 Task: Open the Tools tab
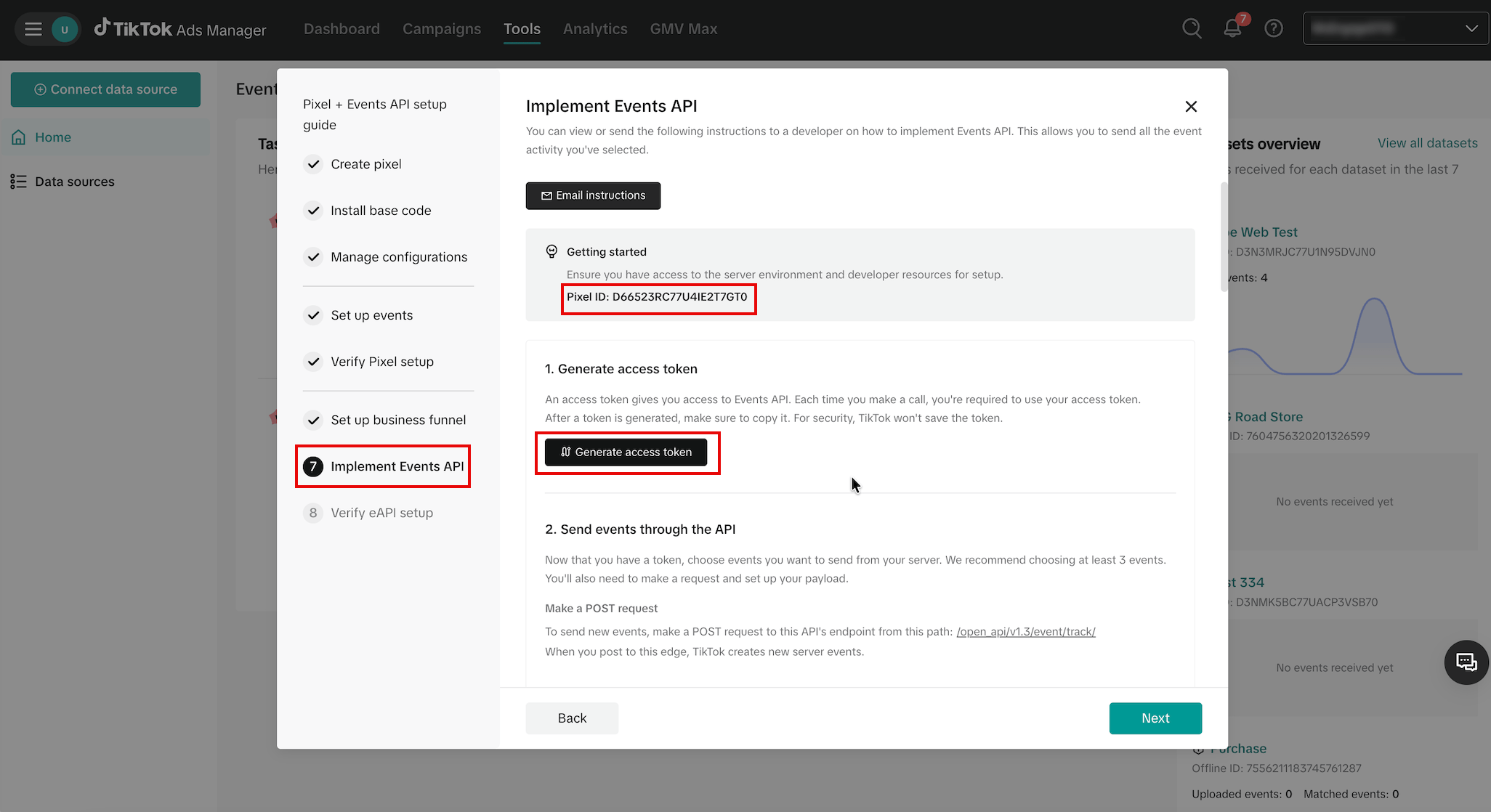pyautogui.click(x=522, y=29)
